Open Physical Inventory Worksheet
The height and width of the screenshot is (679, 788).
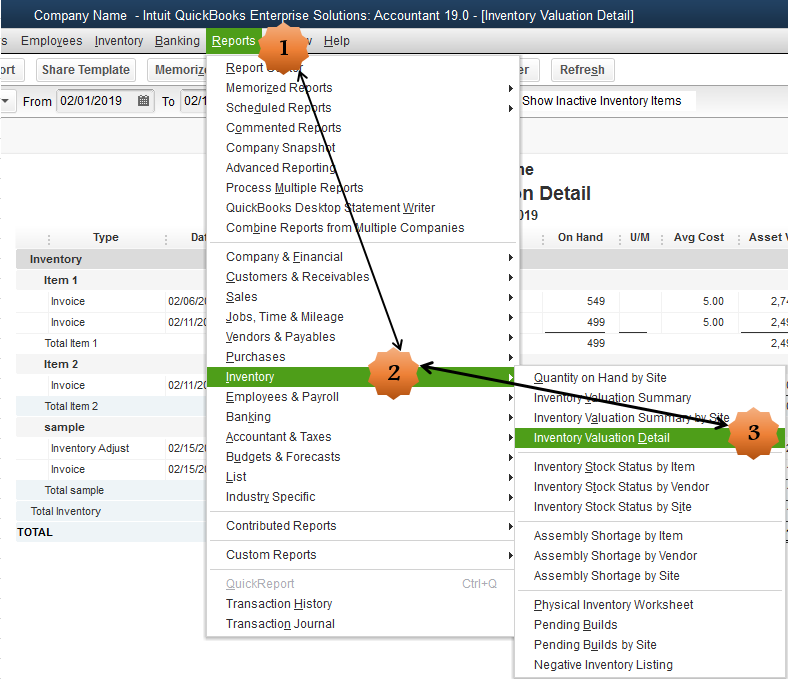click(x=650, y=605)
